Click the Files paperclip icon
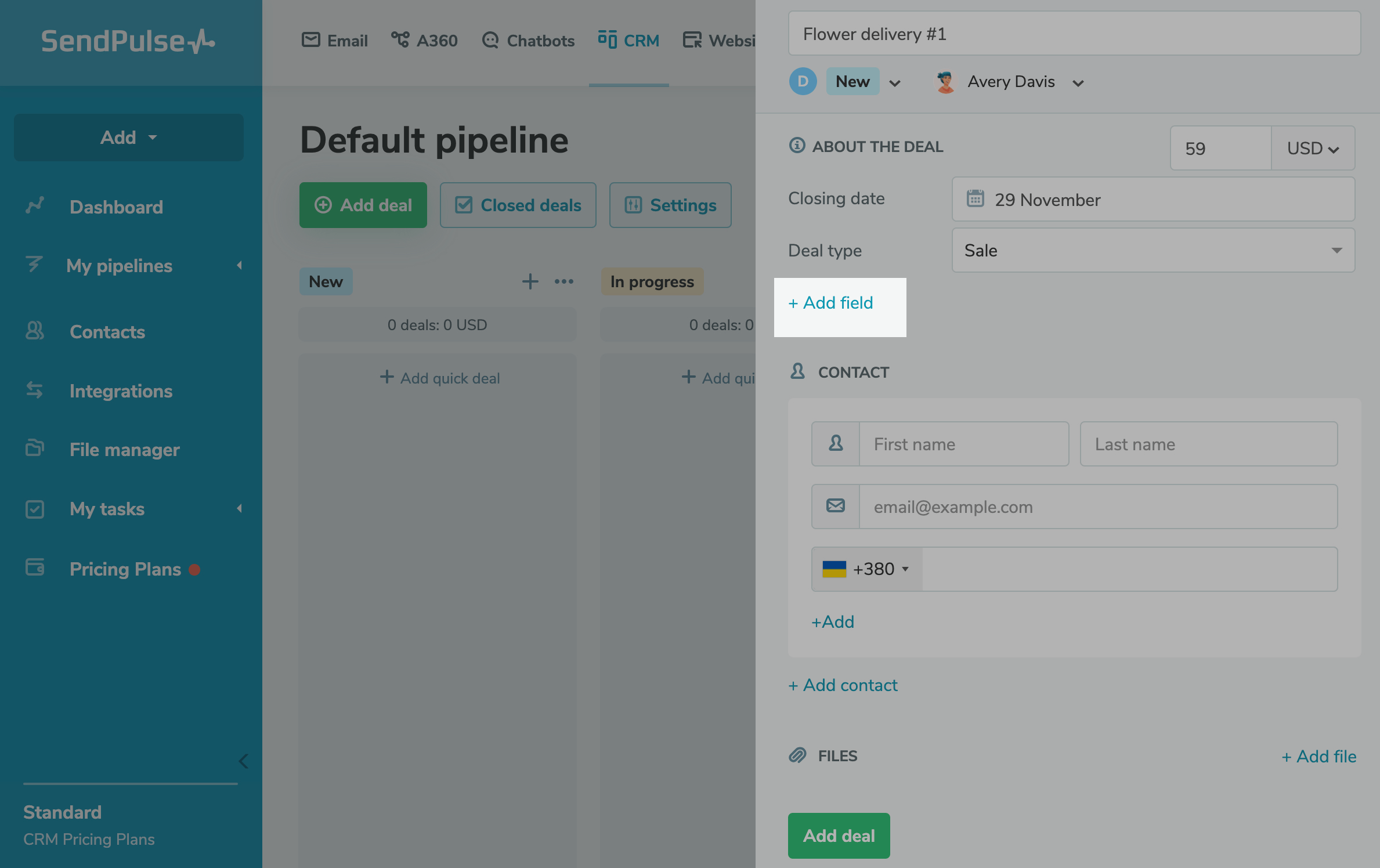The height and width of the screenshot is (868, 1380). (798, 755)
